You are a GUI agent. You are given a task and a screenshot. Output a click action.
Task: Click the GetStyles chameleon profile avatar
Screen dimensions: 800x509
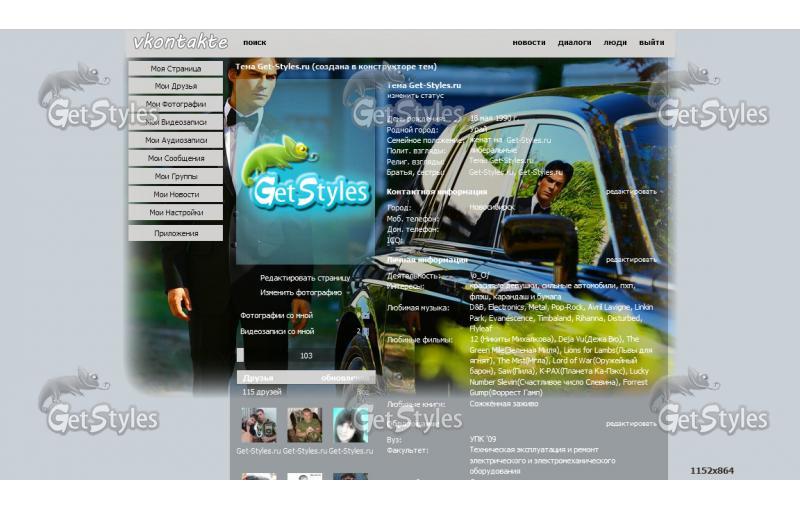point(305,171)
